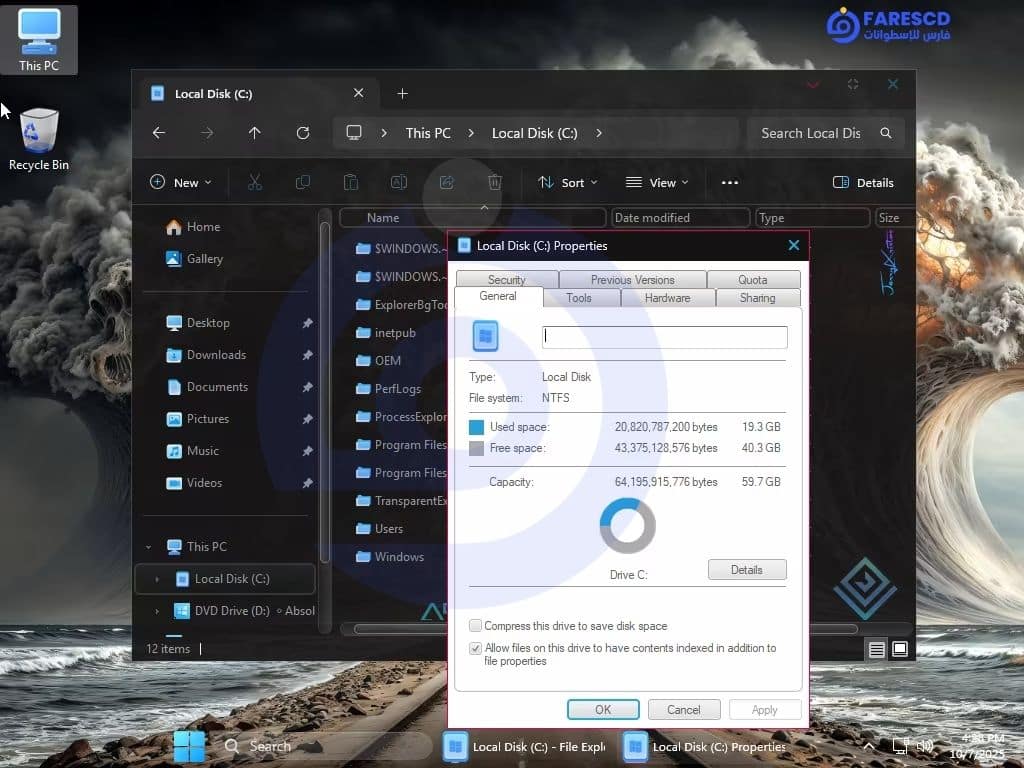The image size is (1024, 768).
Task: Switch to the Security tab
Action: click(x=506, y=280)
